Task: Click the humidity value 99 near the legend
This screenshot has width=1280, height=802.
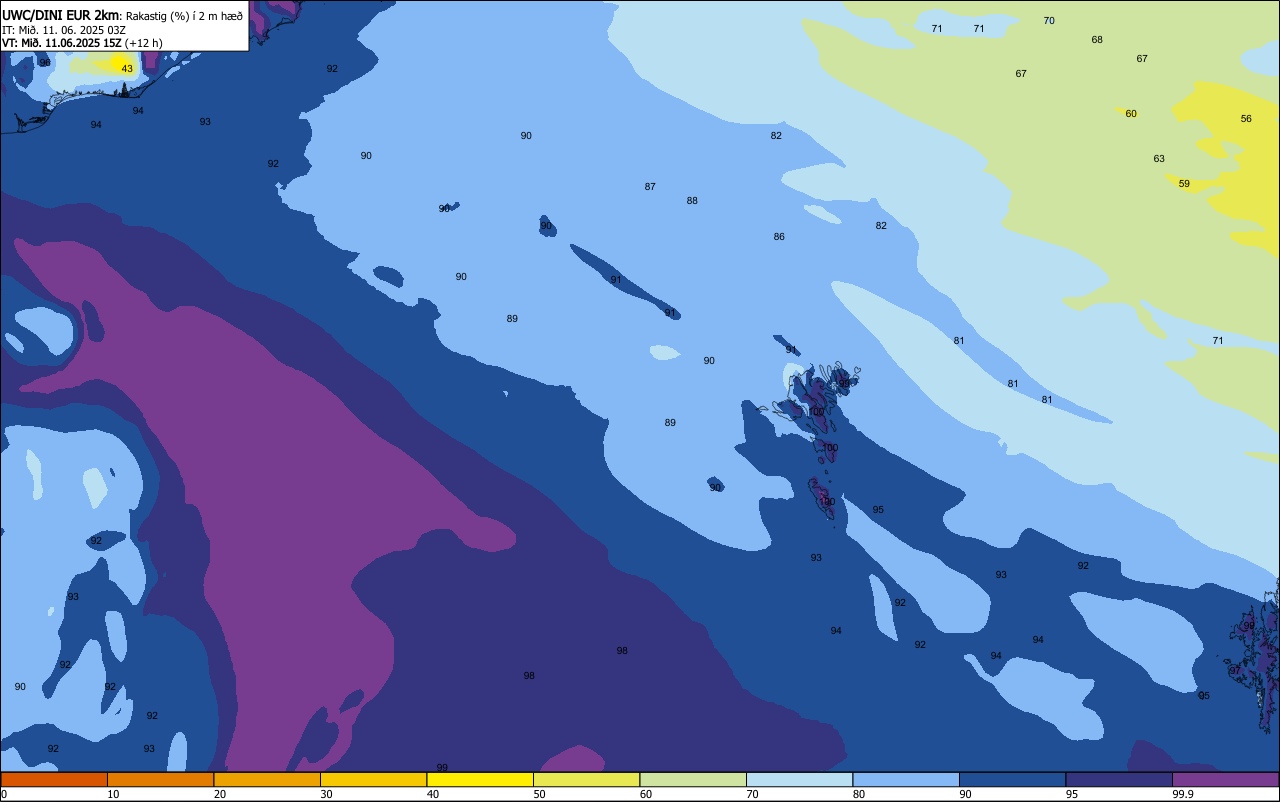Action: coord(442,767)
